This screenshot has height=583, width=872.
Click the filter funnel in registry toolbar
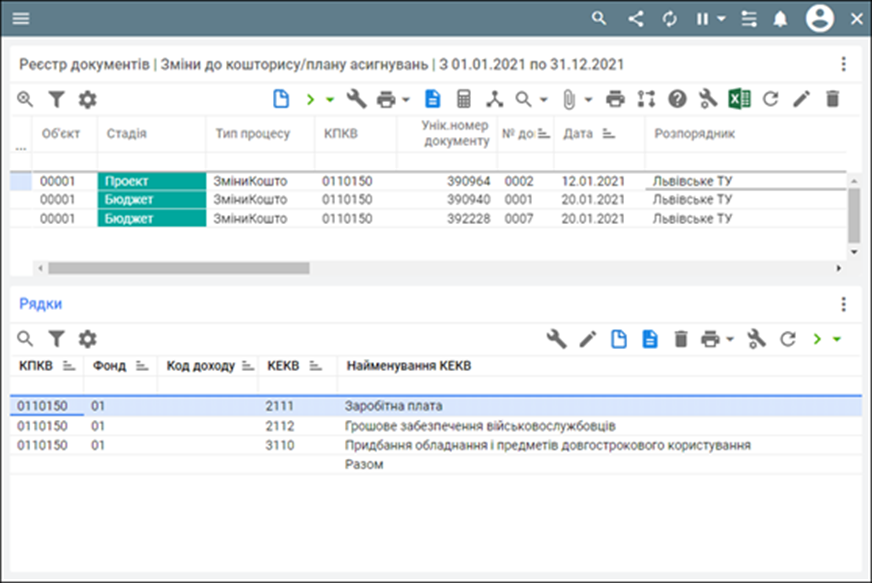pyautogui.click(x=57, y=99)
